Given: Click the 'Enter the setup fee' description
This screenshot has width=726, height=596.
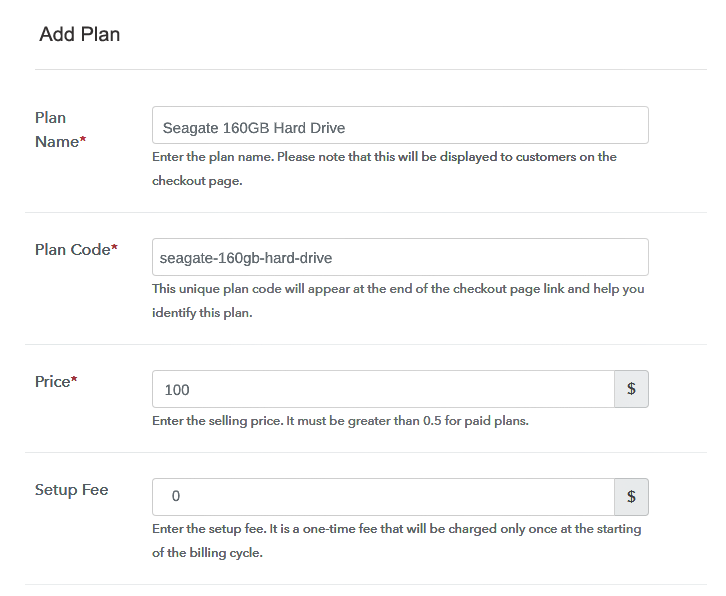Looking at the screenshot, I should tap(396, 528).
